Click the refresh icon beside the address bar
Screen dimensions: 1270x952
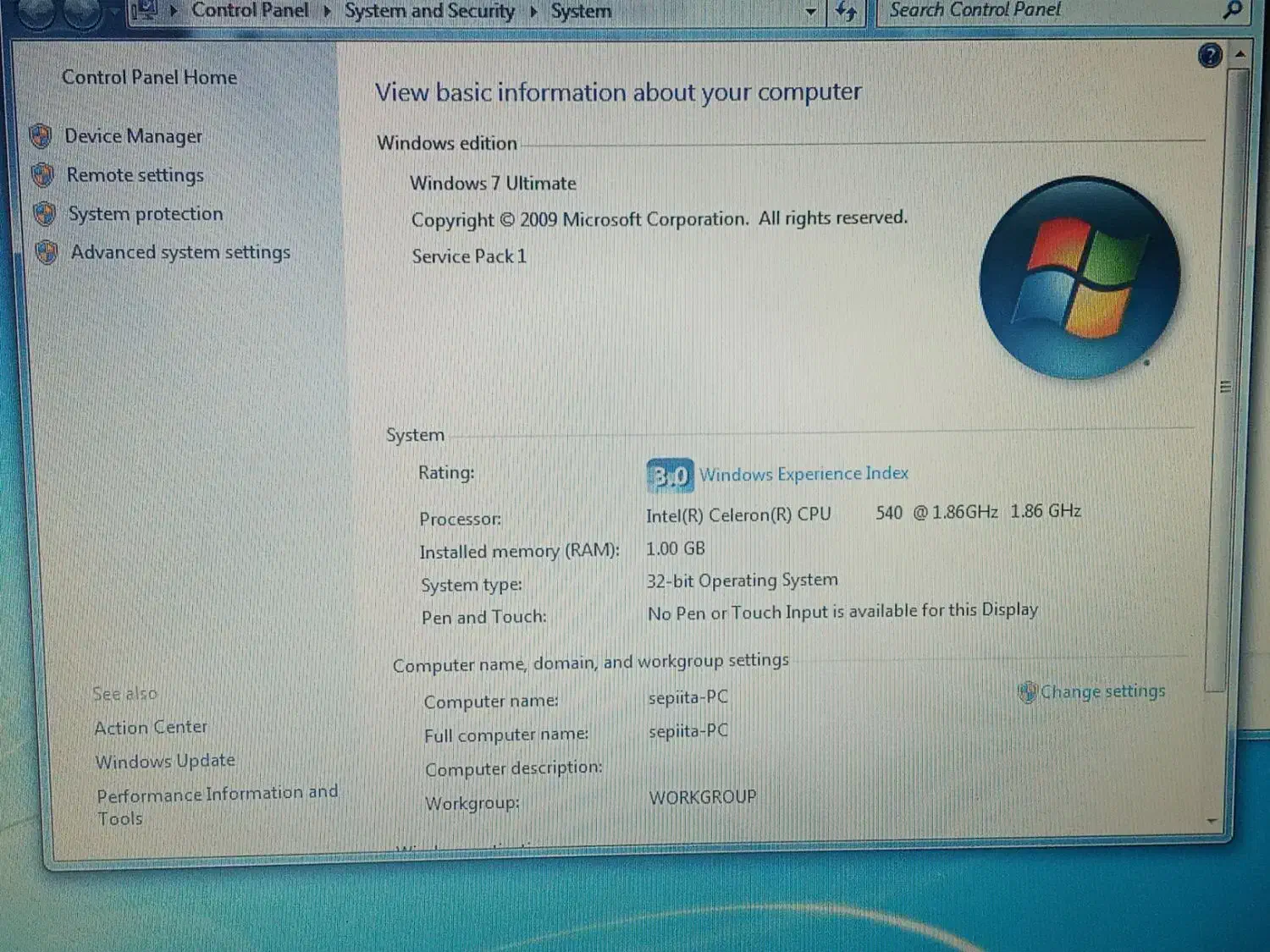[846, 11]
